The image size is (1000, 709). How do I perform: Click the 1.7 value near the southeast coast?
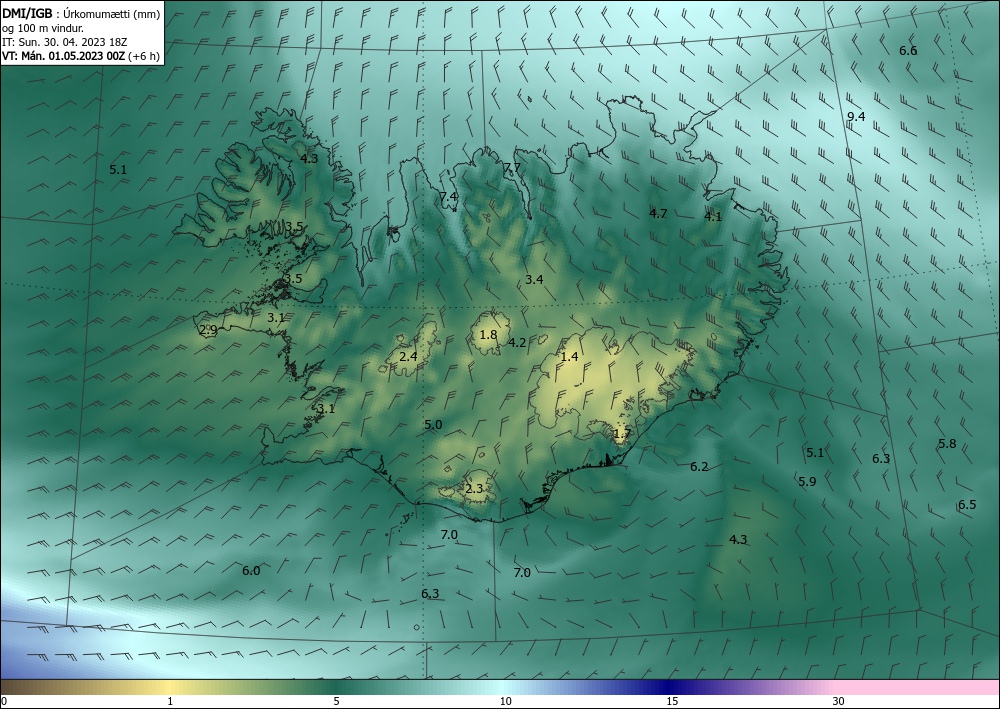622,434
